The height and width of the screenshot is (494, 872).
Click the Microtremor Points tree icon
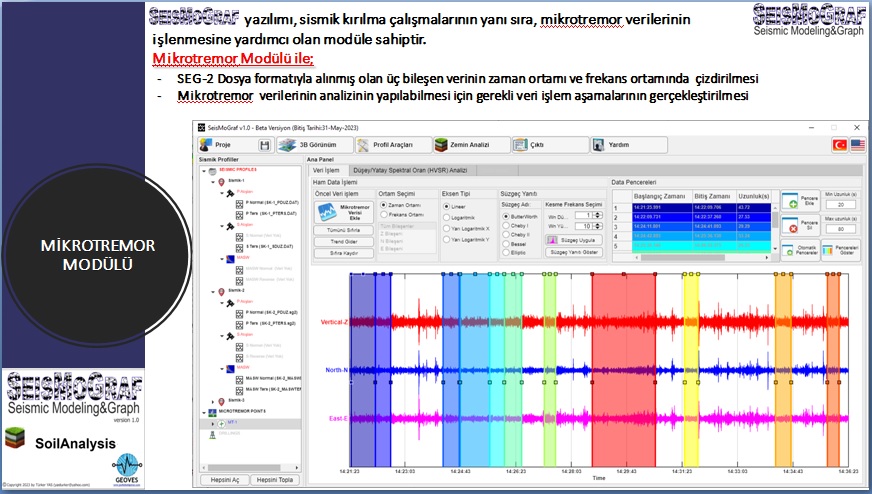click(x=212, y=412)
